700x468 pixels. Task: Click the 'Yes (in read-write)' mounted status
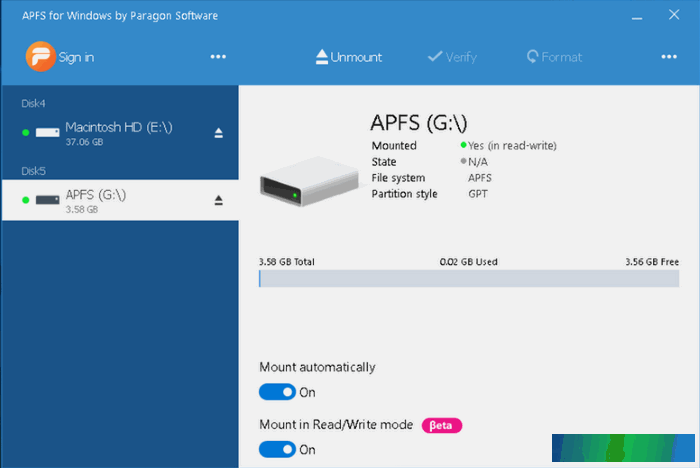(x=512, y=146)
